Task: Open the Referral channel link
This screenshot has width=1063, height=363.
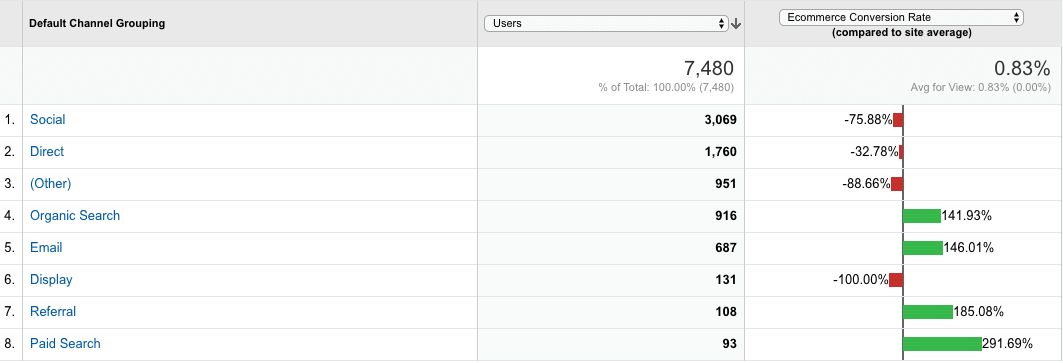Action: [53, 311]
